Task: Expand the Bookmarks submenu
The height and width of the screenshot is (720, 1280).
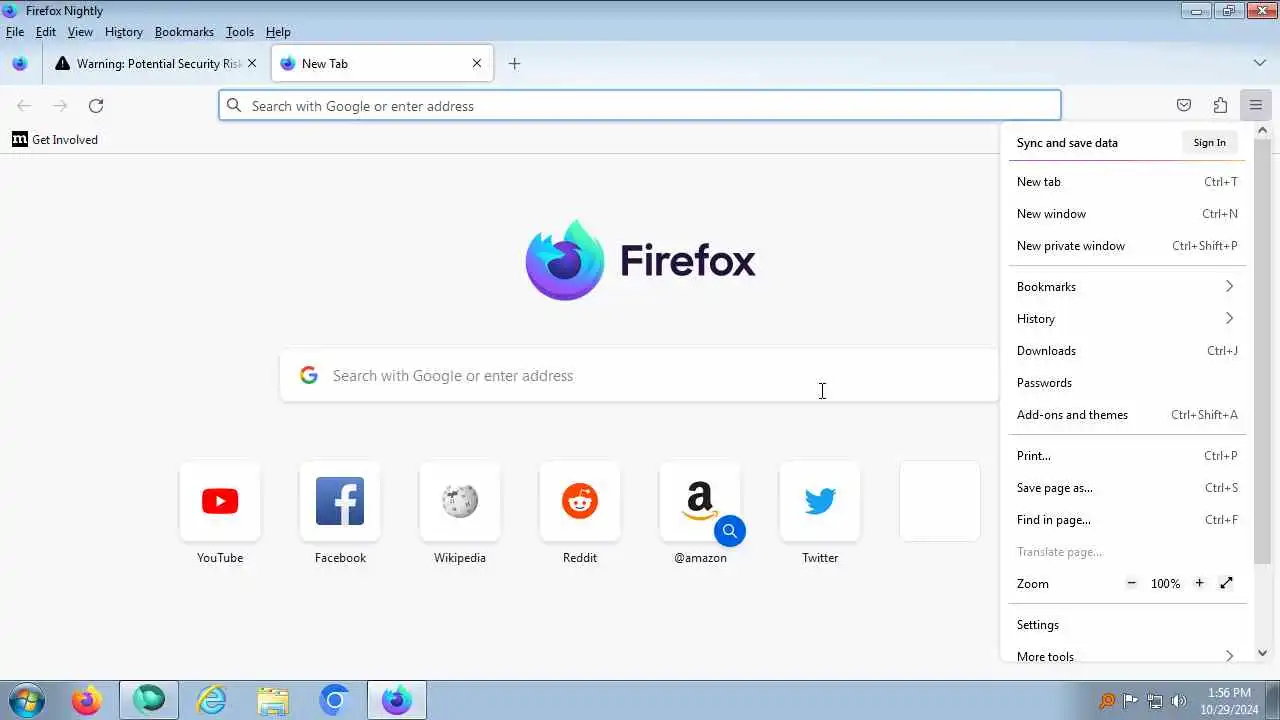Action: [x=1127, y=287]
